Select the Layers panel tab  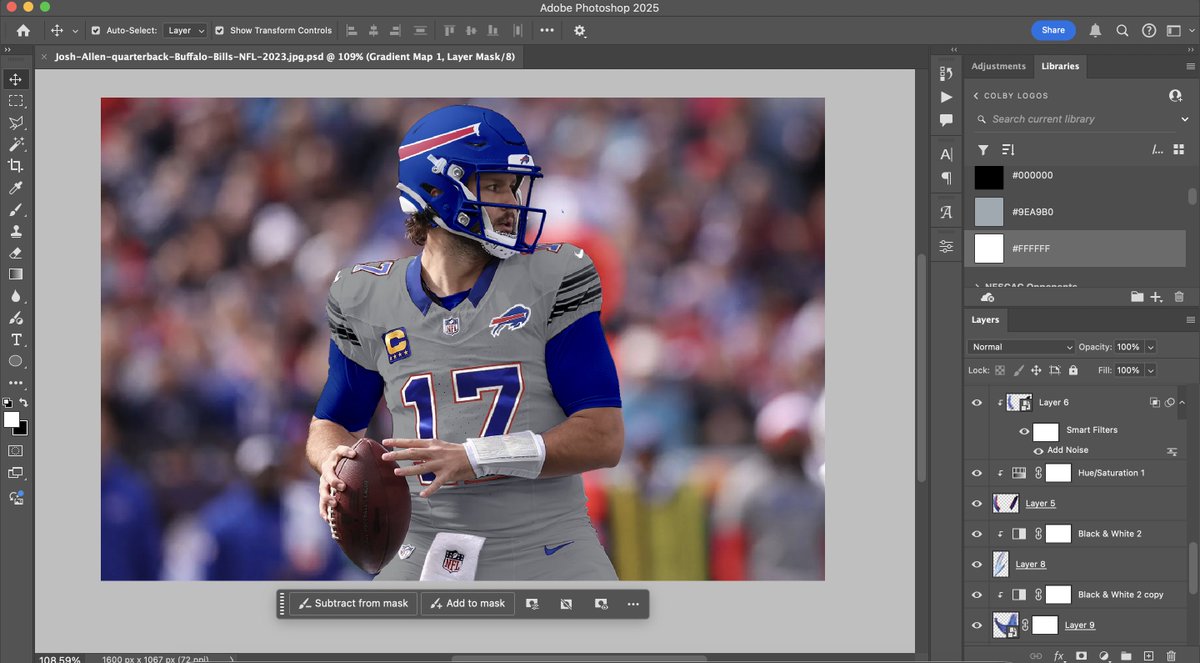pos(985,320)
